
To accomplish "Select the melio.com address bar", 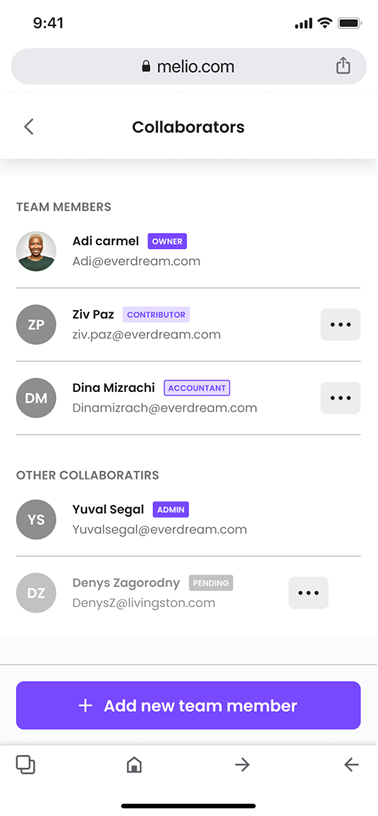I will pyautogui.click(x=188, y=66).
